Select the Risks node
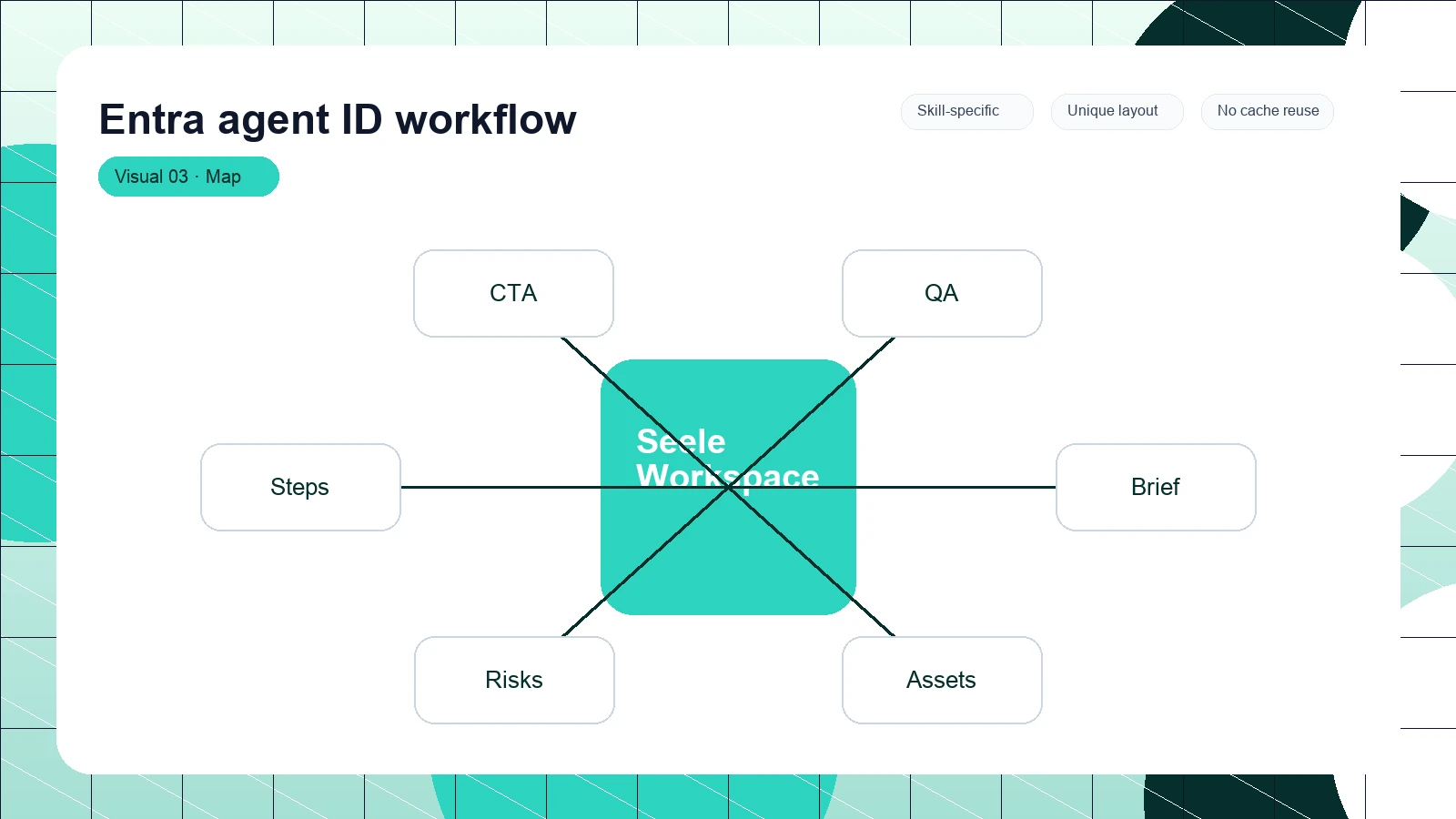The height and width of the screenshot is (819, 1456). [514, 680]
